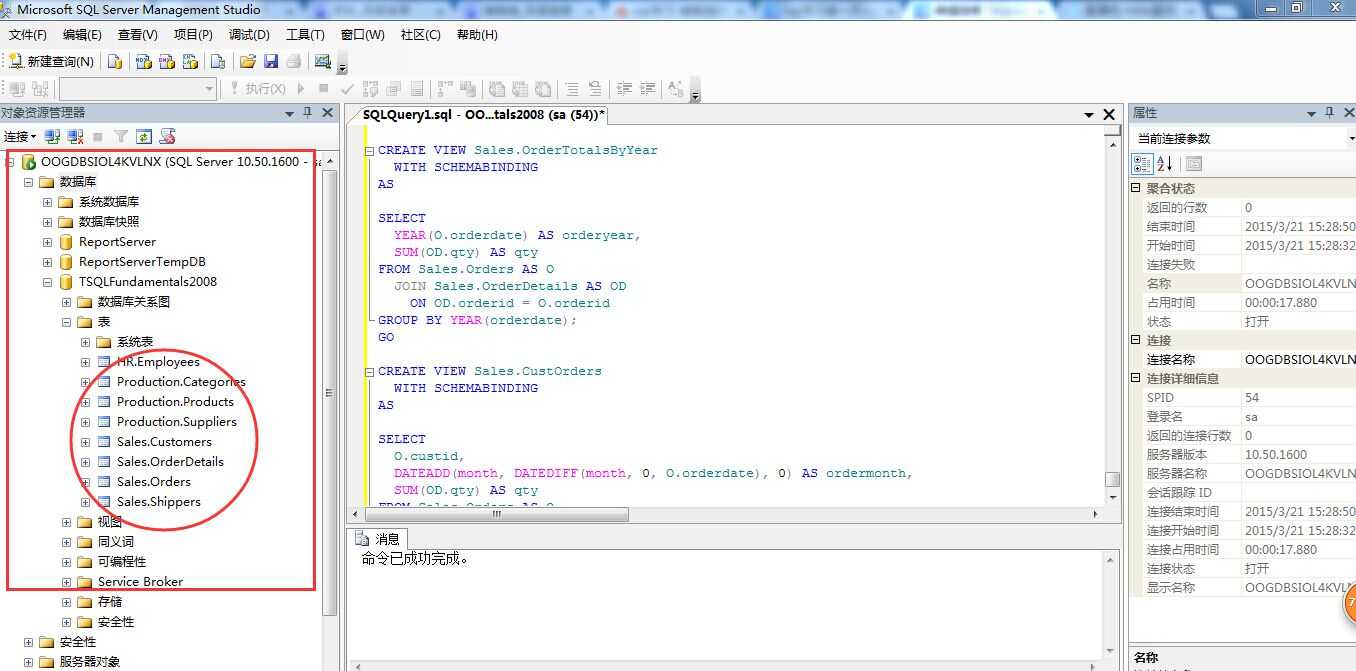Select Sales.Shippers table in tree
The width and height of the screenshot is (1356, 671).
pos(158,502)
